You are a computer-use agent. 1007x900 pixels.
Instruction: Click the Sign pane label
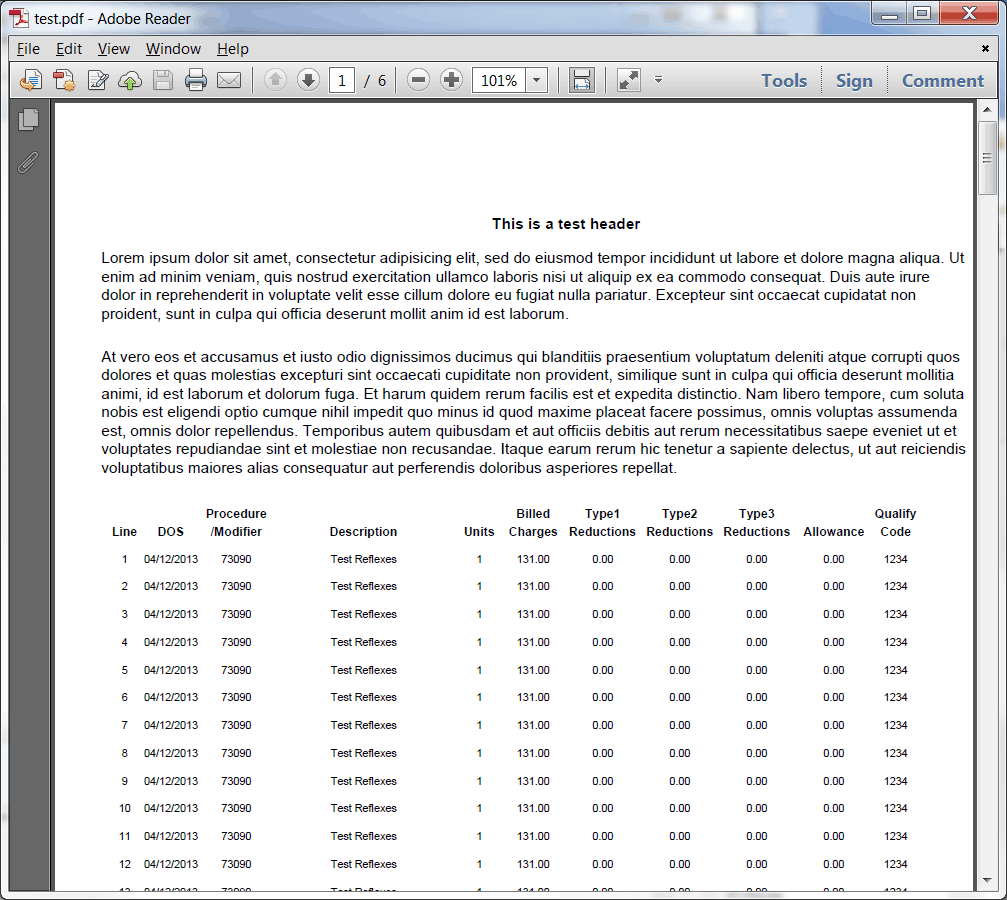pos(854,80)
